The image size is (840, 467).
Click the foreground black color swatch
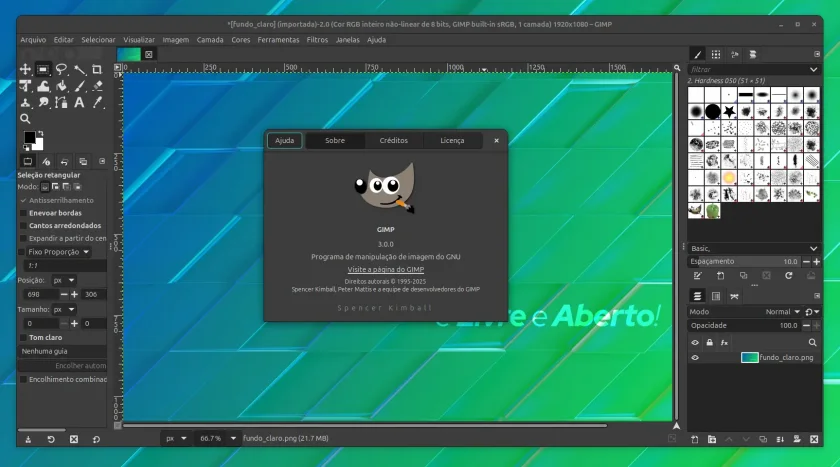[29, 137]
